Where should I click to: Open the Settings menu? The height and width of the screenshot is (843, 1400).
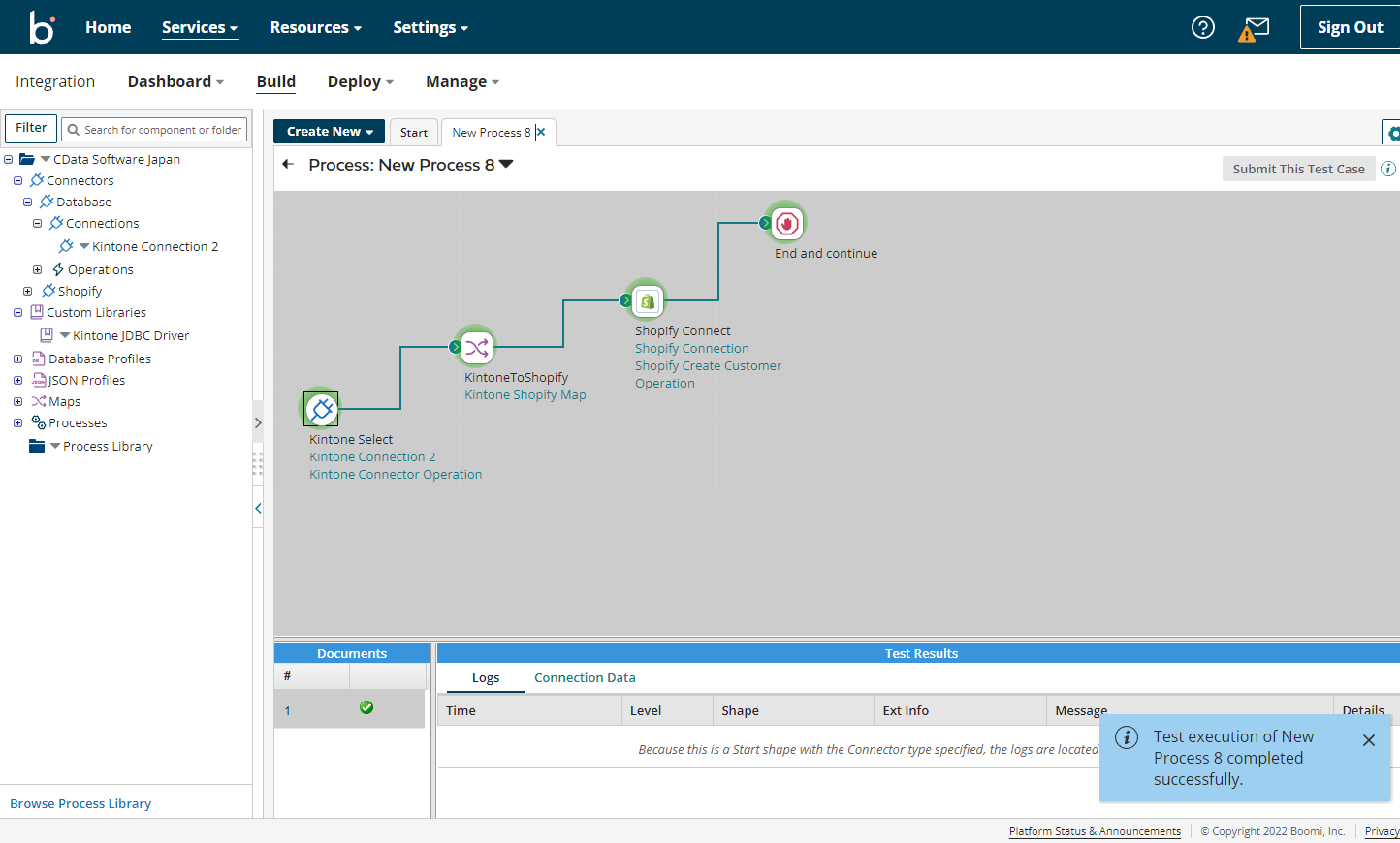pos(430,27)
